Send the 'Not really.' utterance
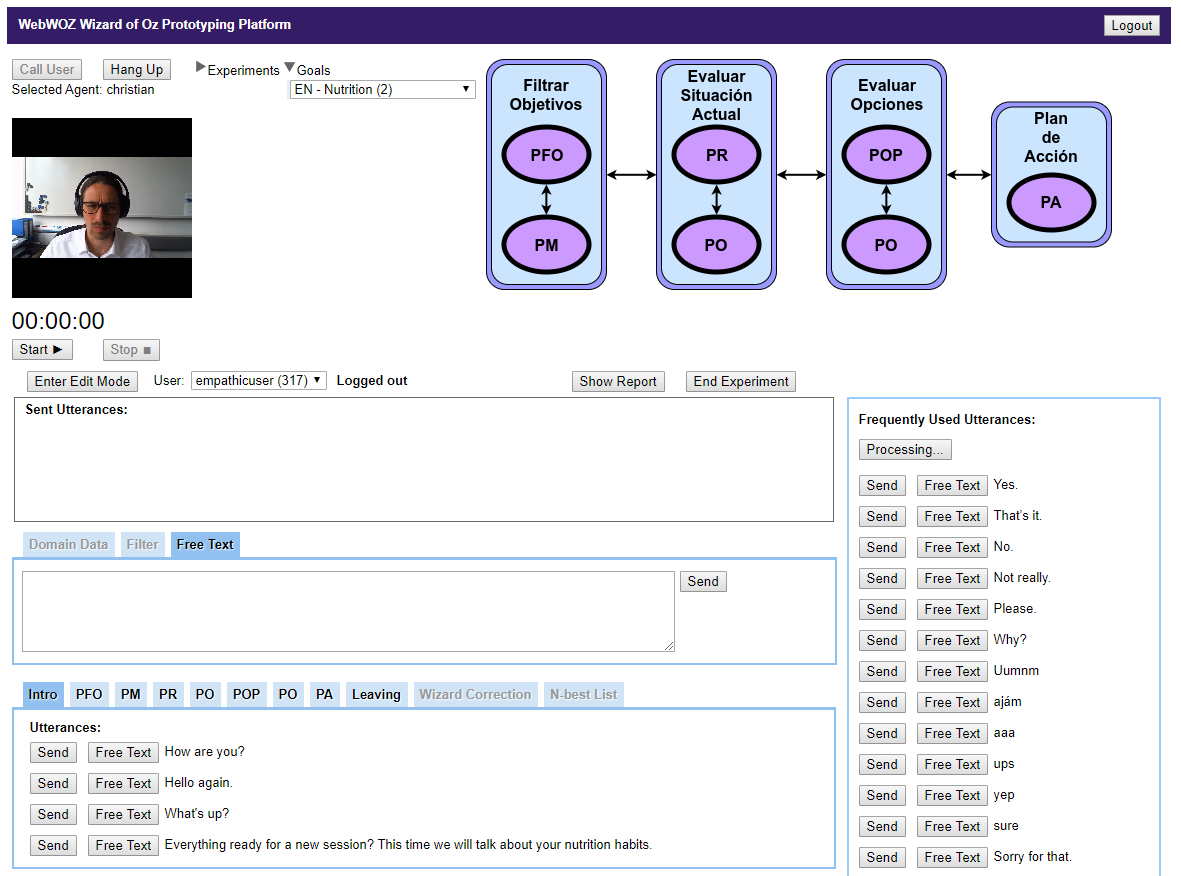 coord(882,578)
